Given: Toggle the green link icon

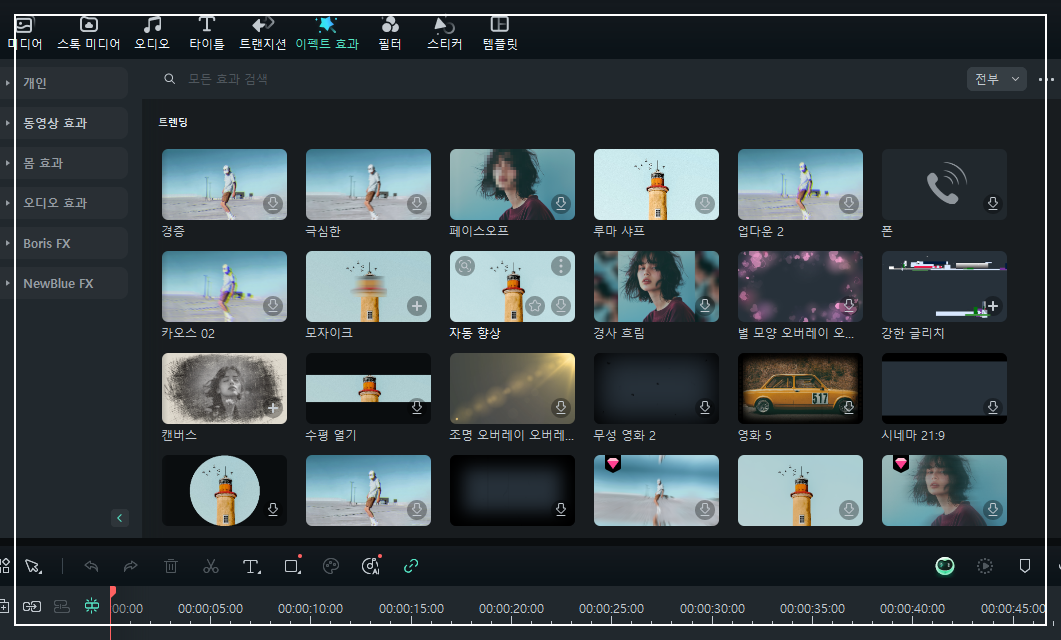Looking at the screenshot, I should point(411,566).
